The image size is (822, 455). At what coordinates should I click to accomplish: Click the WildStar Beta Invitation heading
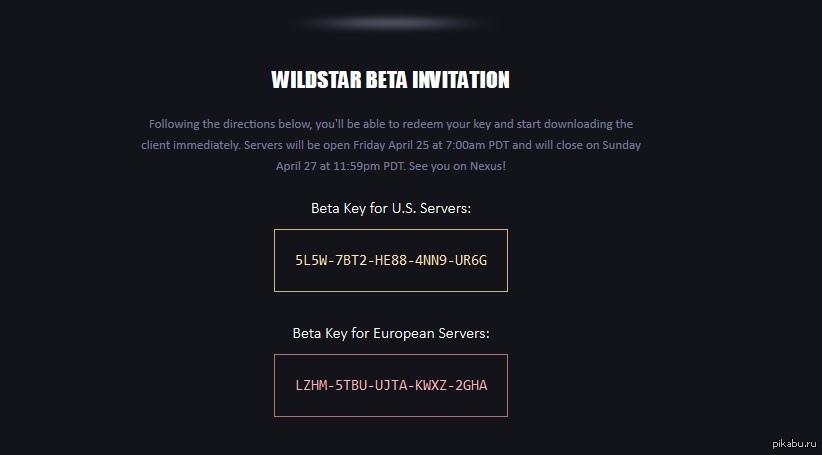(390, 80)
